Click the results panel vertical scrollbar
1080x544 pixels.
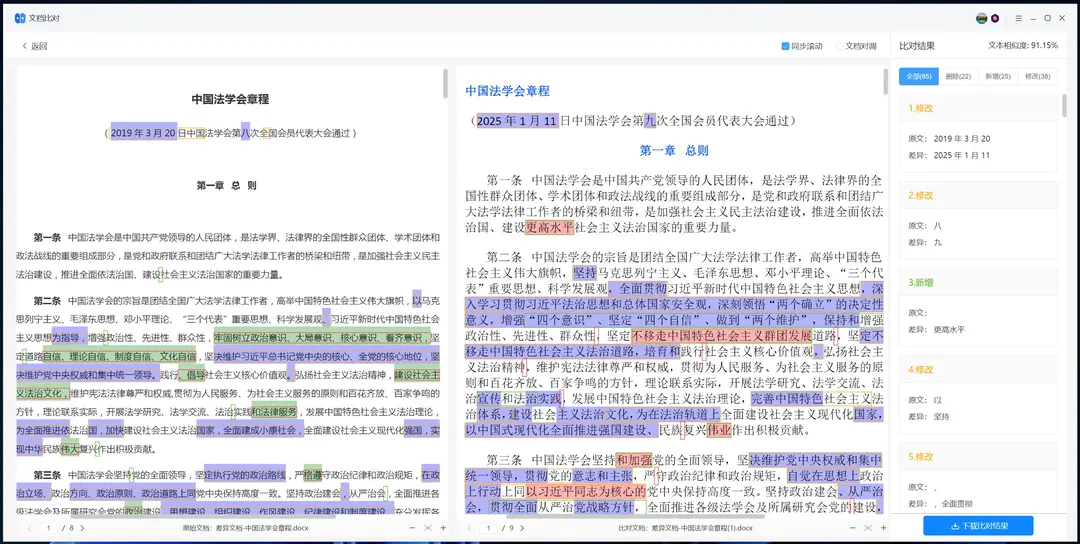pos(1065,104)
